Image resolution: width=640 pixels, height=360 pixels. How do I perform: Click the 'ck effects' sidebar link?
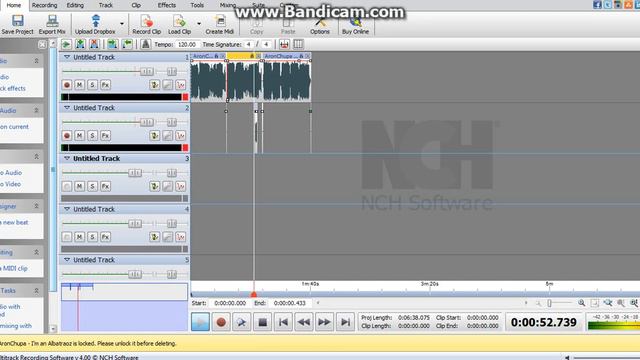(x=13, y=88)
